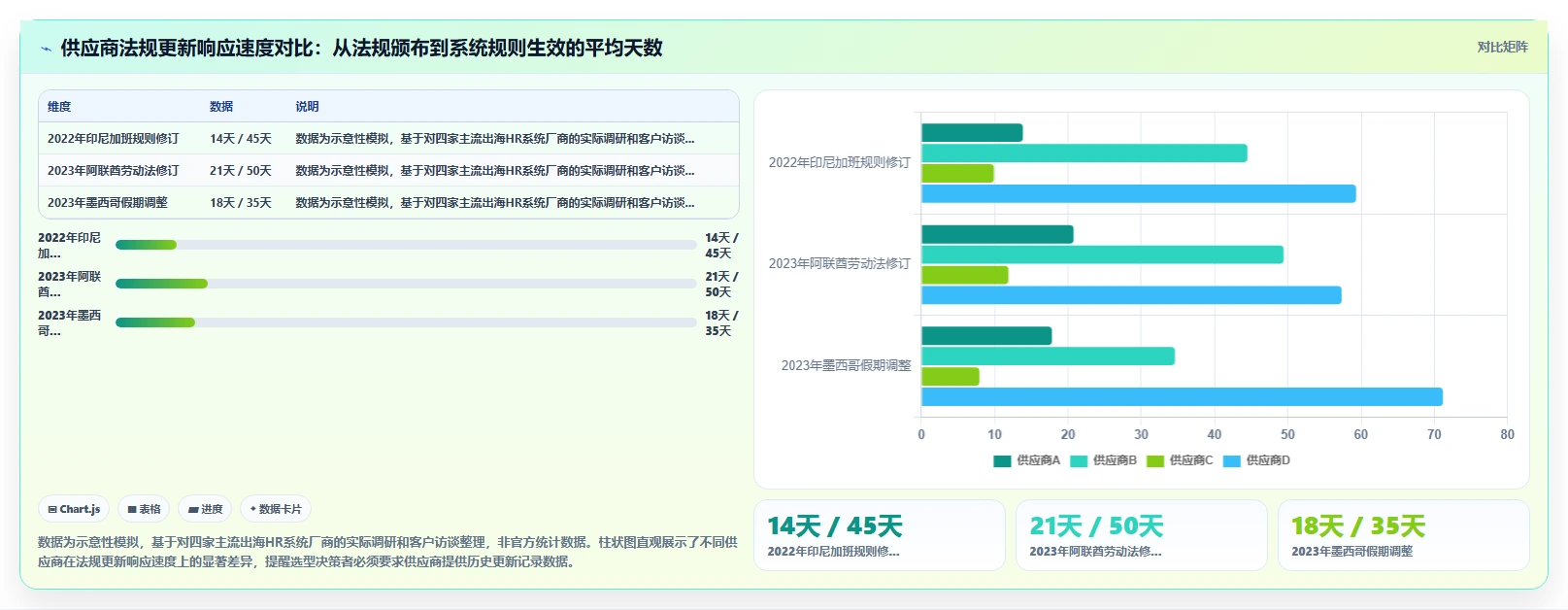Click the title icon left of 供应商法规更新响应速度对比
1568x610 pixels.
tap(46, 49)
